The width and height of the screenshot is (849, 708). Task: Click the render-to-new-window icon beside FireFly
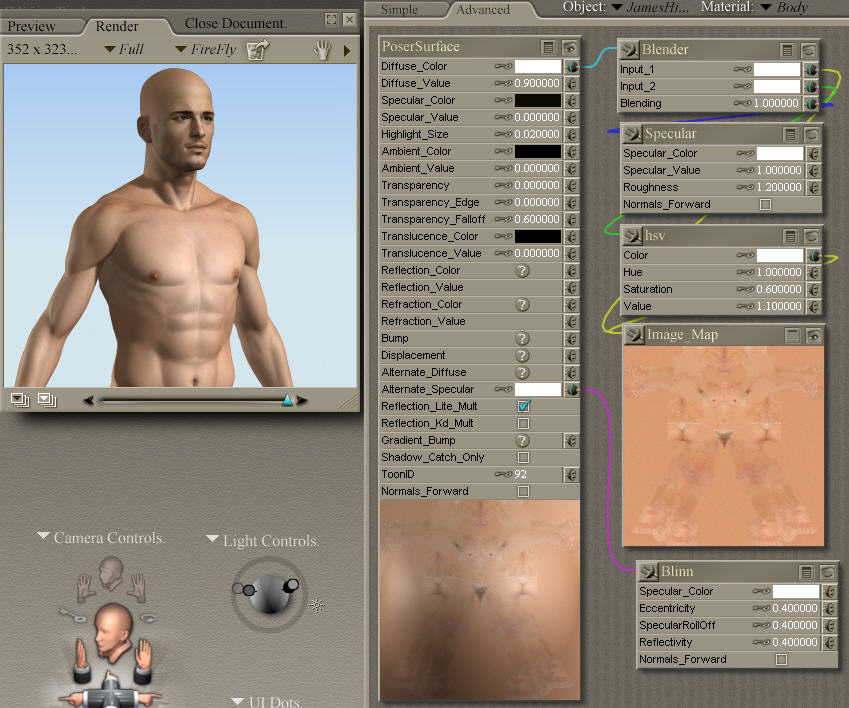pos(258,49)
